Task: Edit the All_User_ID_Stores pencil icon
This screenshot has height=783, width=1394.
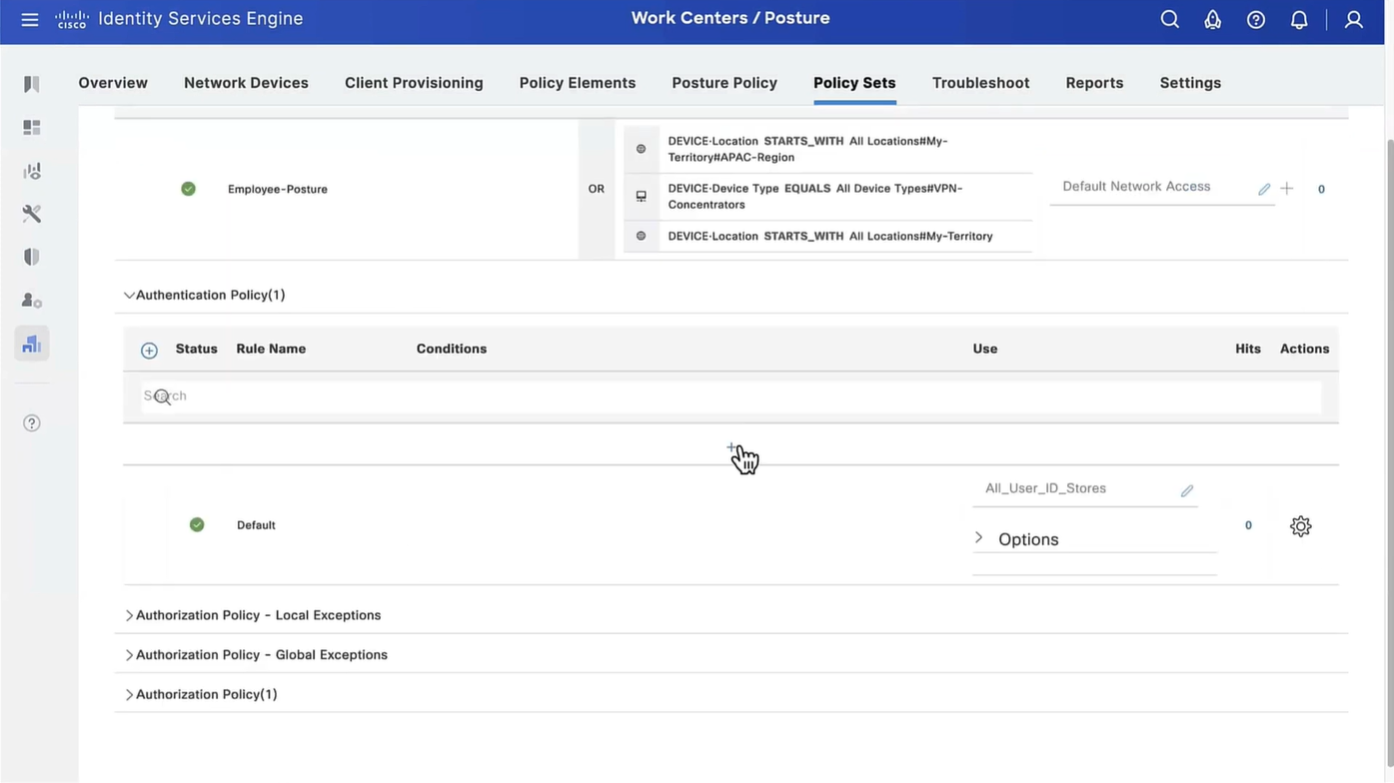Action: [x=1187, y=490]
